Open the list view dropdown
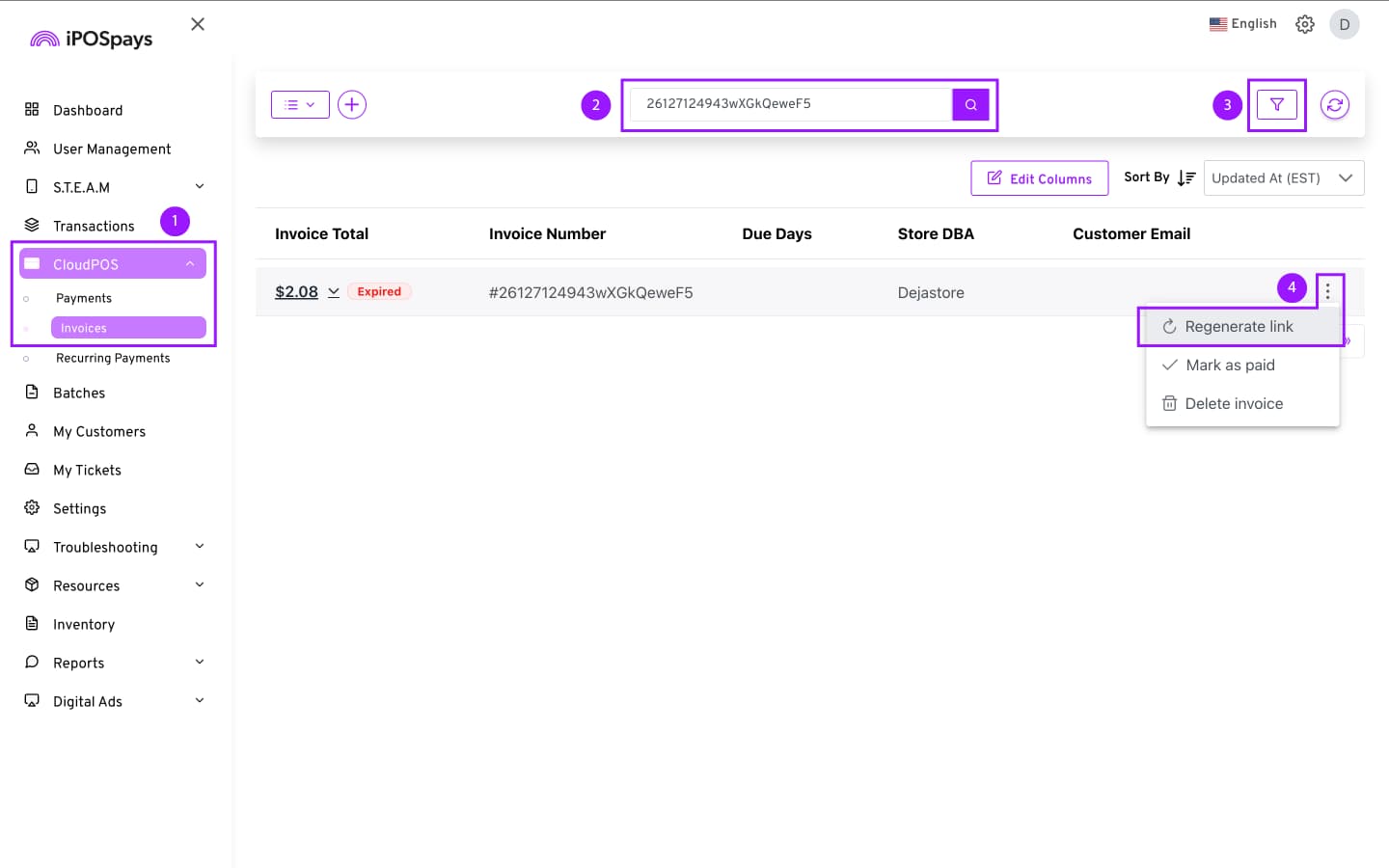This screenshot has height=868, width=1389. pos(300,105)
